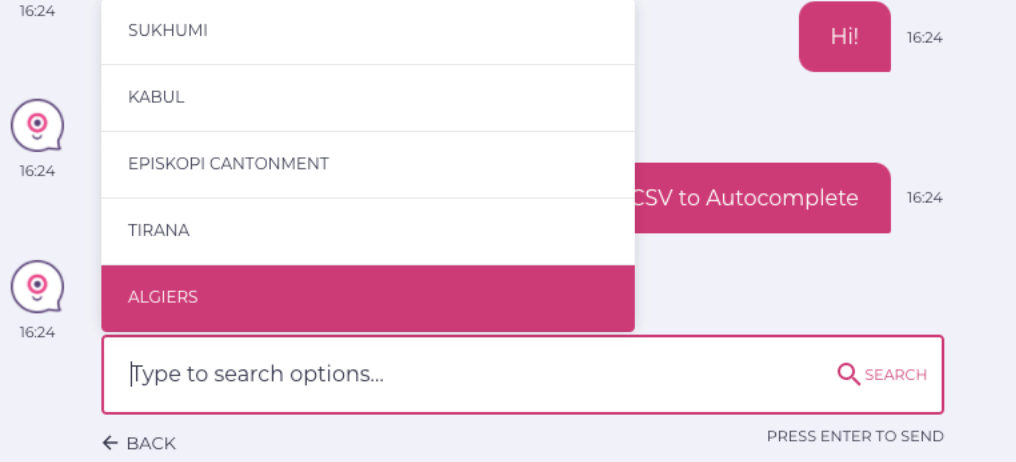Image resolution: width=1016 pixels, height=462 pixels.
Task: Select SUKHUMI from the autocomplete list
Action: (x=368, y=31)
